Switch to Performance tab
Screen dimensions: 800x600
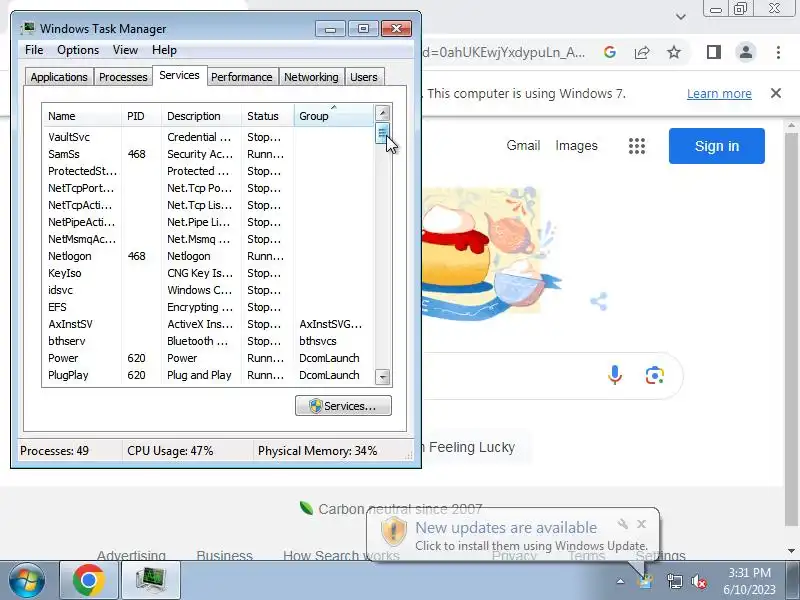pos(242,77)
